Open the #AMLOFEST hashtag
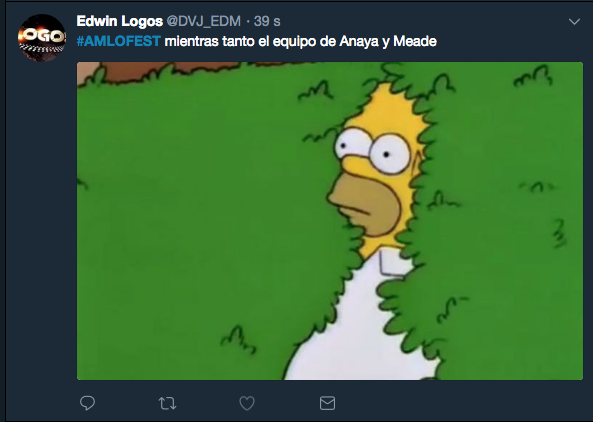Viewport: 593px width, 422px height. [x=118, y=41]
